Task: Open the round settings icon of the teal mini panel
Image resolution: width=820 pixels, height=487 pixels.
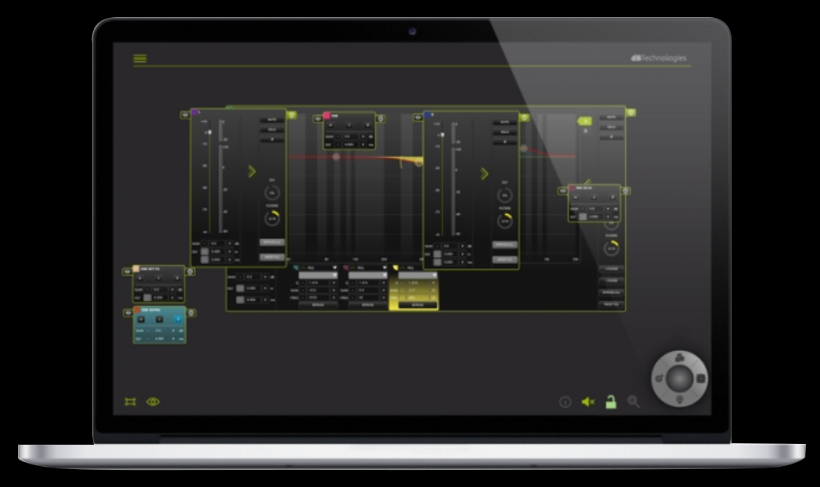Action: coord(191,312)
